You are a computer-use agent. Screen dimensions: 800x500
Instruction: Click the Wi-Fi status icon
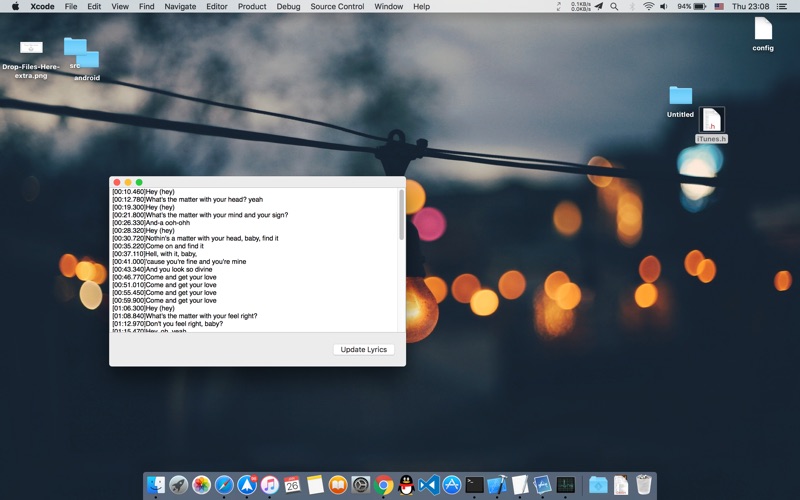coord(648,7)
